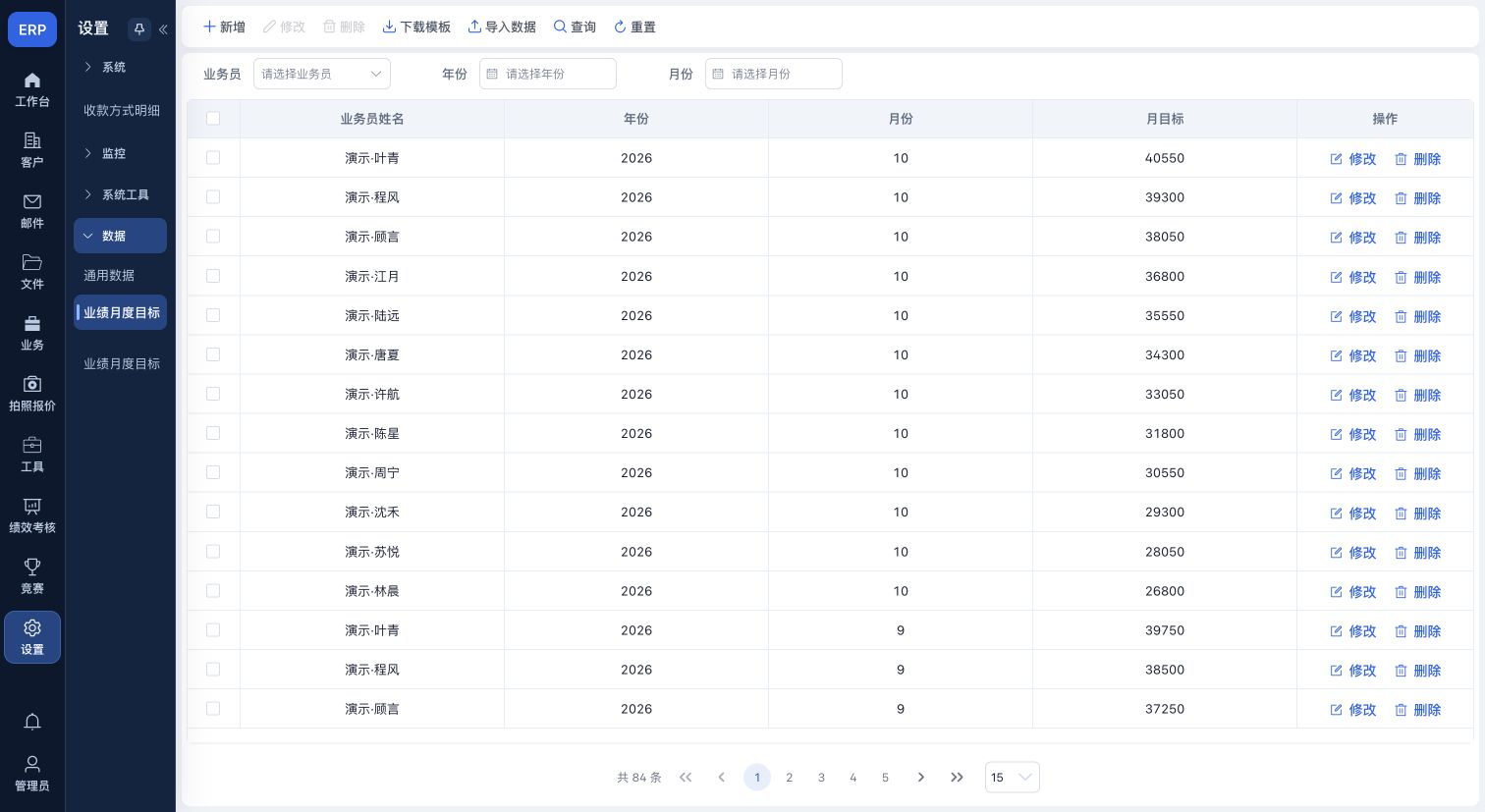Collapse the settings panel with double-arrow icon
Viewport: 1485px width, 812px height.
pyautogui.click(x=163, y=29)
